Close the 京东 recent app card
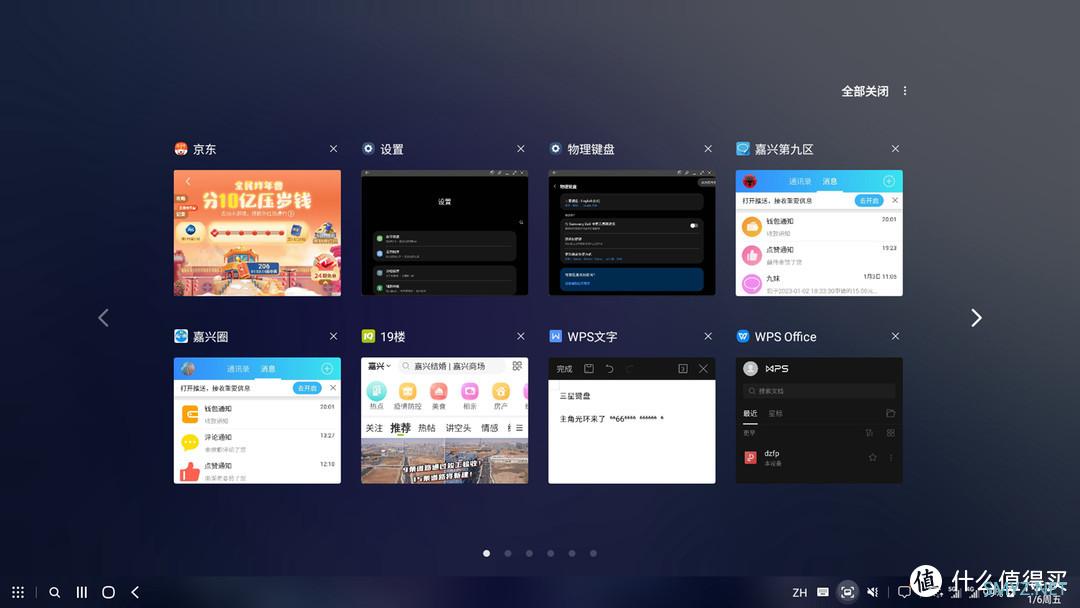The height and width of the screenshot is (608, 1080). 333,149
